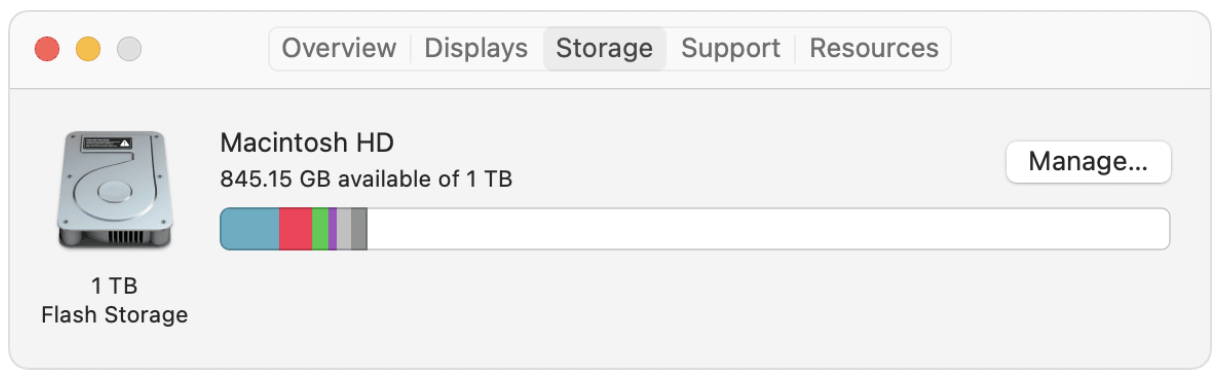The width and height of the screenshot is (1220, 378).
Task: Click the 1 TB Flash Storage caption
Action: click(x=114, y=300)
